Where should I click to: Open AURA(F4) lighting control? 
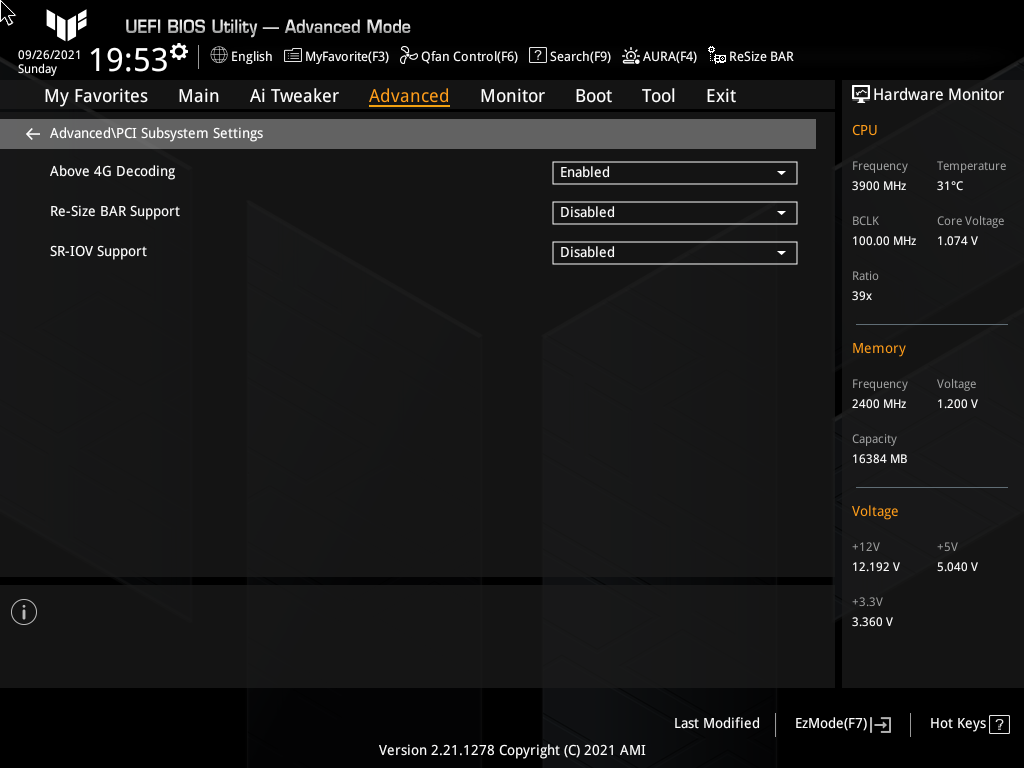click(x=659, y=56)
